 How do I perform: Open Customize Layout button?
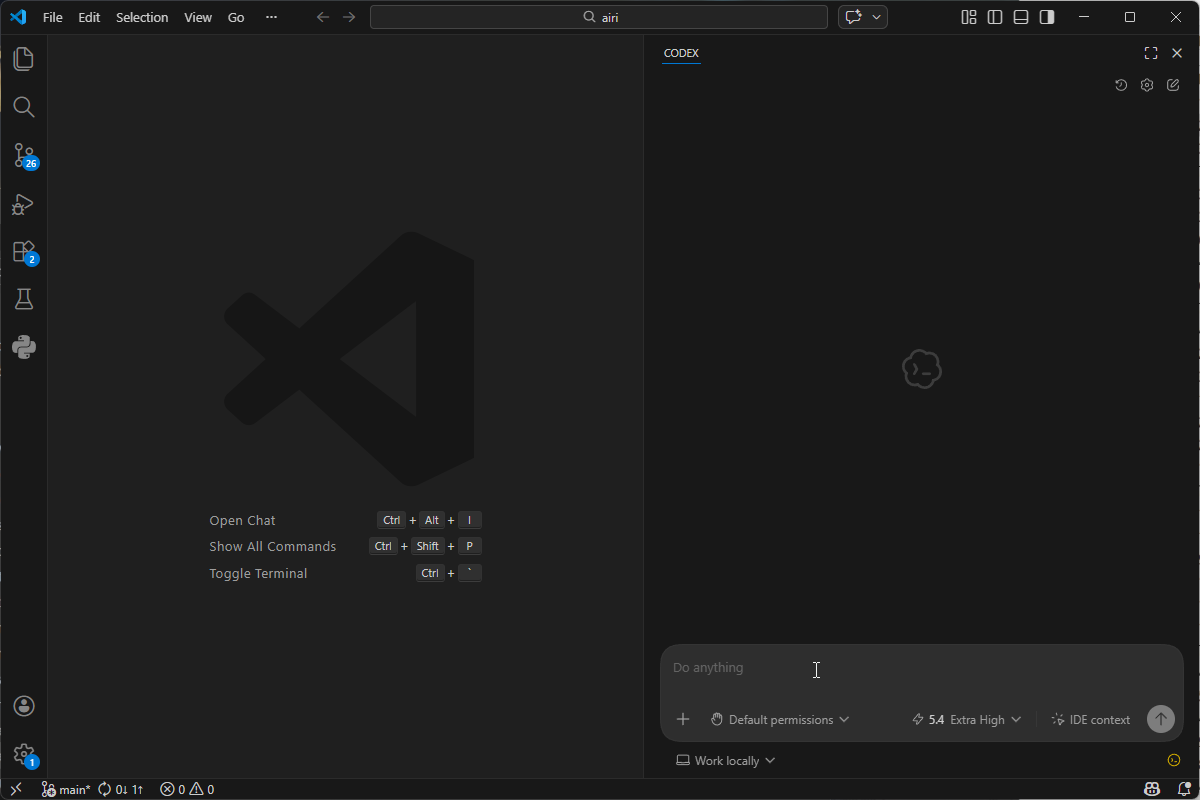click(968, 17)
